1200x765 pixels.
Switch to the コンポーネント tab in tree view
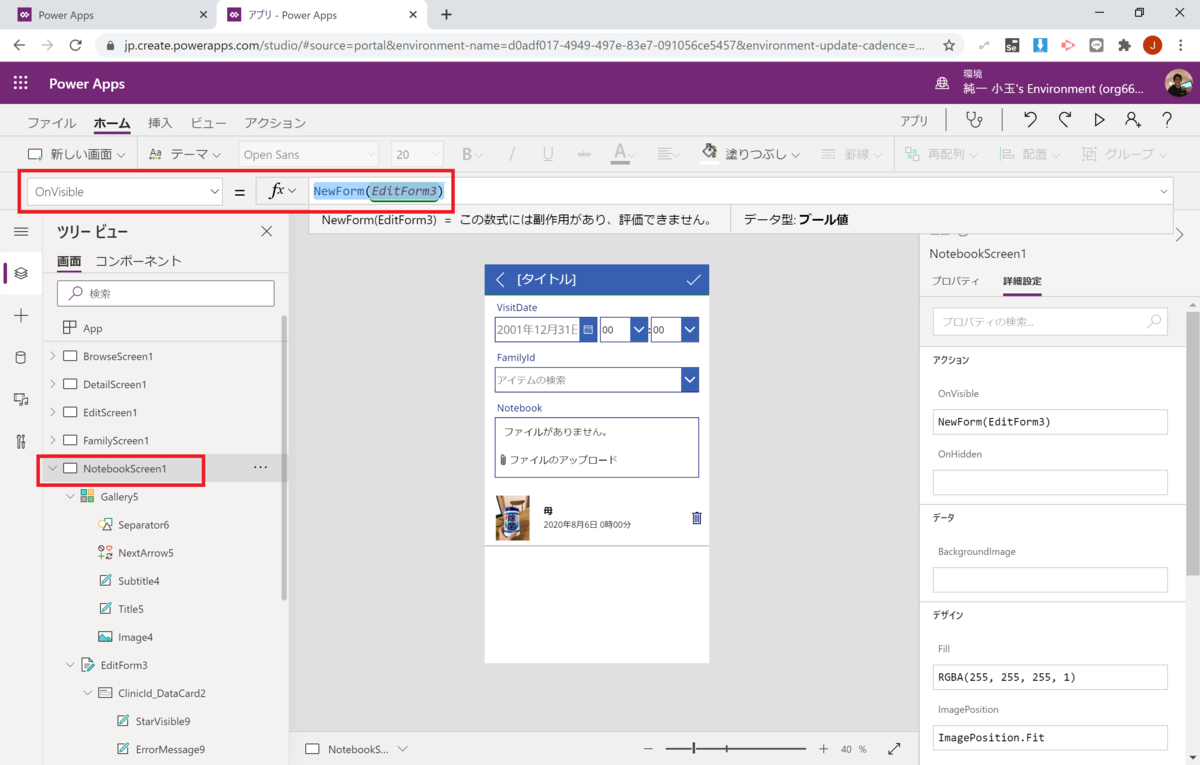pyautogui.click(x=138, y=261)
